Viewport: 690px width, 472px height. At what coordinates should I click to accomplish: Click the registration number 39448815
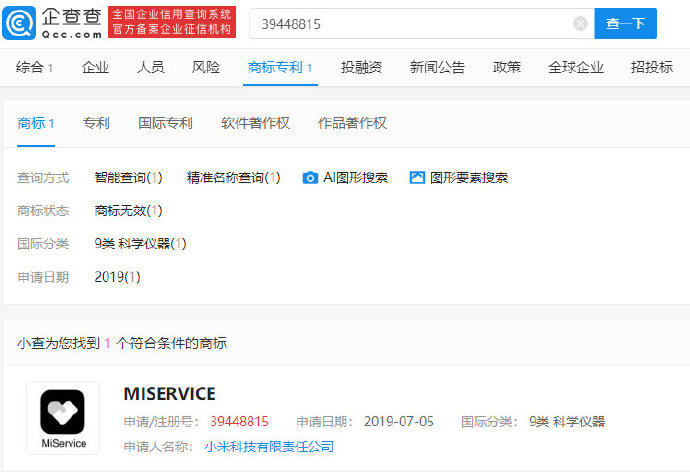[239, 421]
